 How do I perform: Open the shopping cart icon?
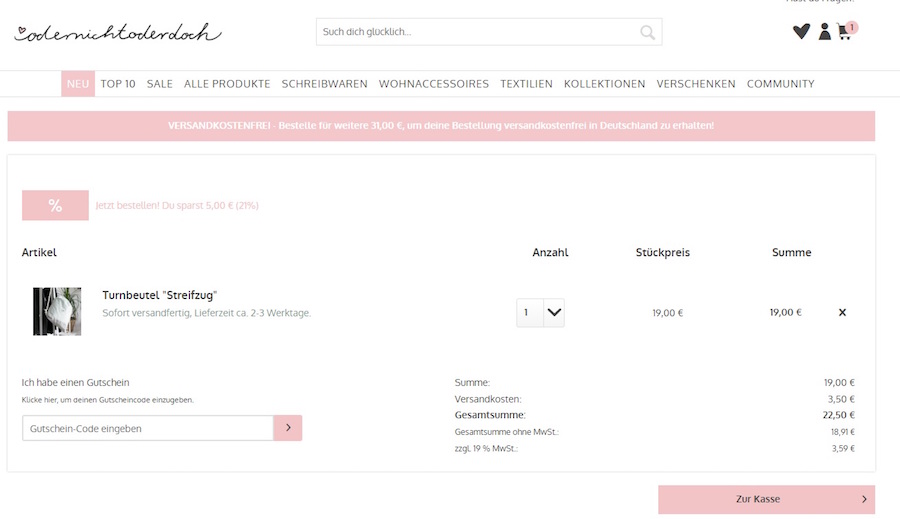tap(845, 32)
